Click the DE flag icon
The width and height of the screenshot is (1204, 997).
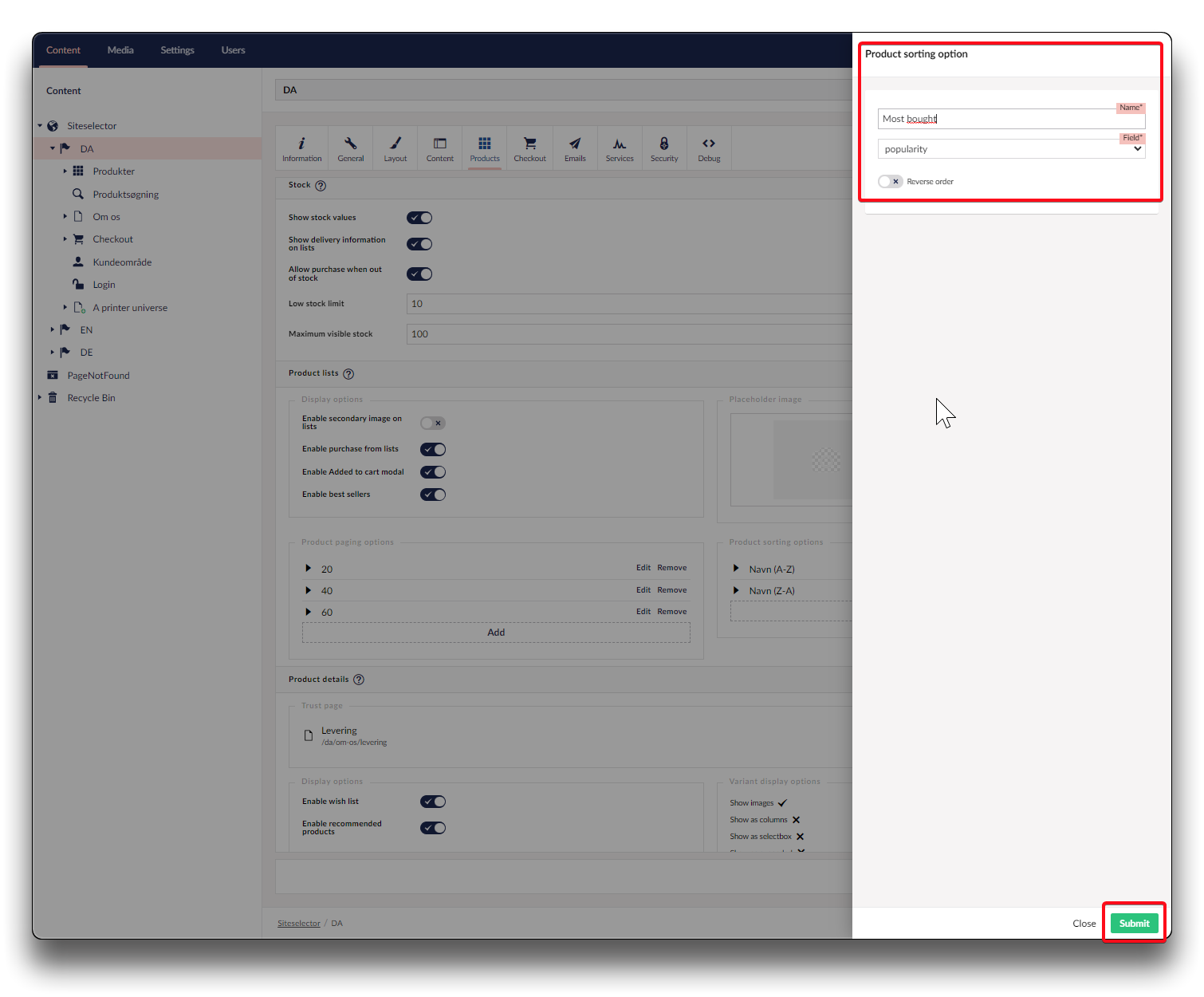(x=65, y=352)
